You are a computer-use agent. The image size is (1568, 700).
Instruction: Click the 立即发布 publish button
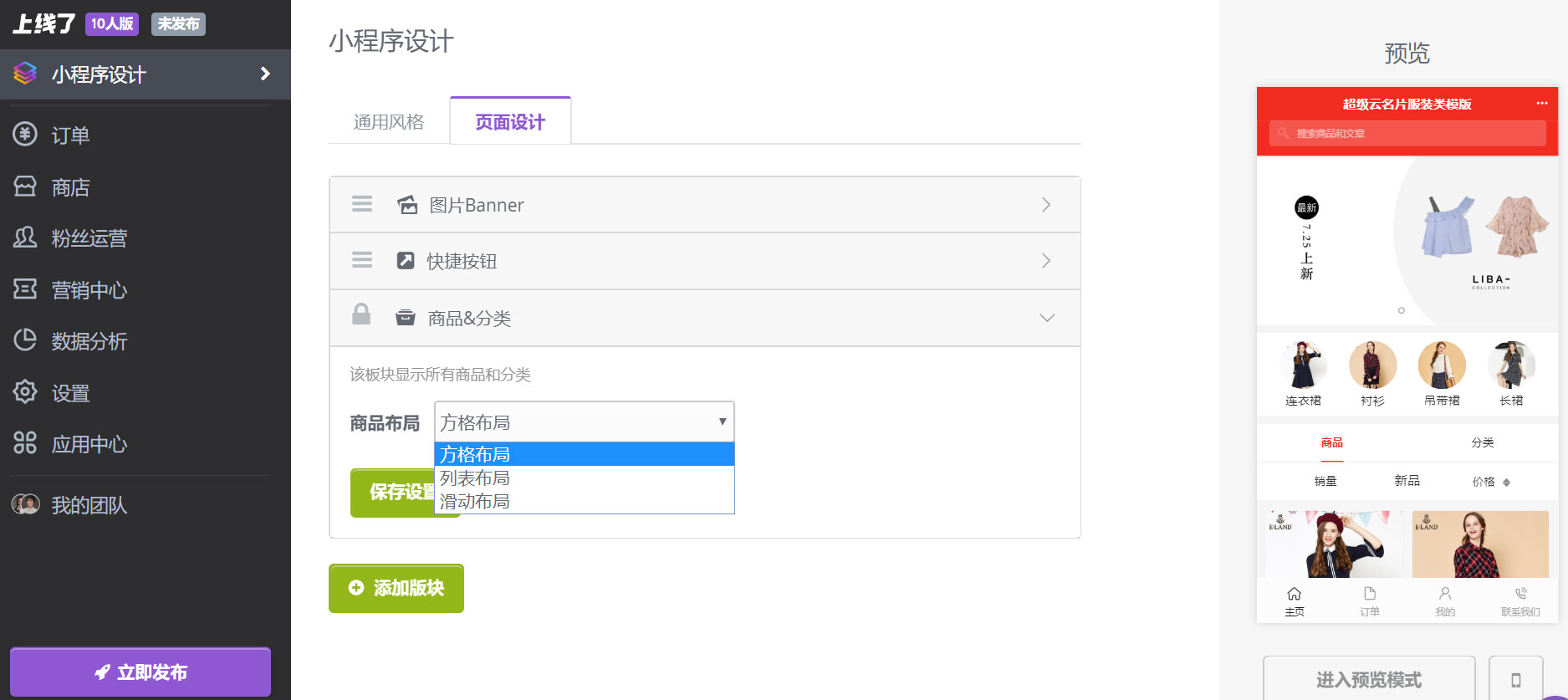point(140,672)
